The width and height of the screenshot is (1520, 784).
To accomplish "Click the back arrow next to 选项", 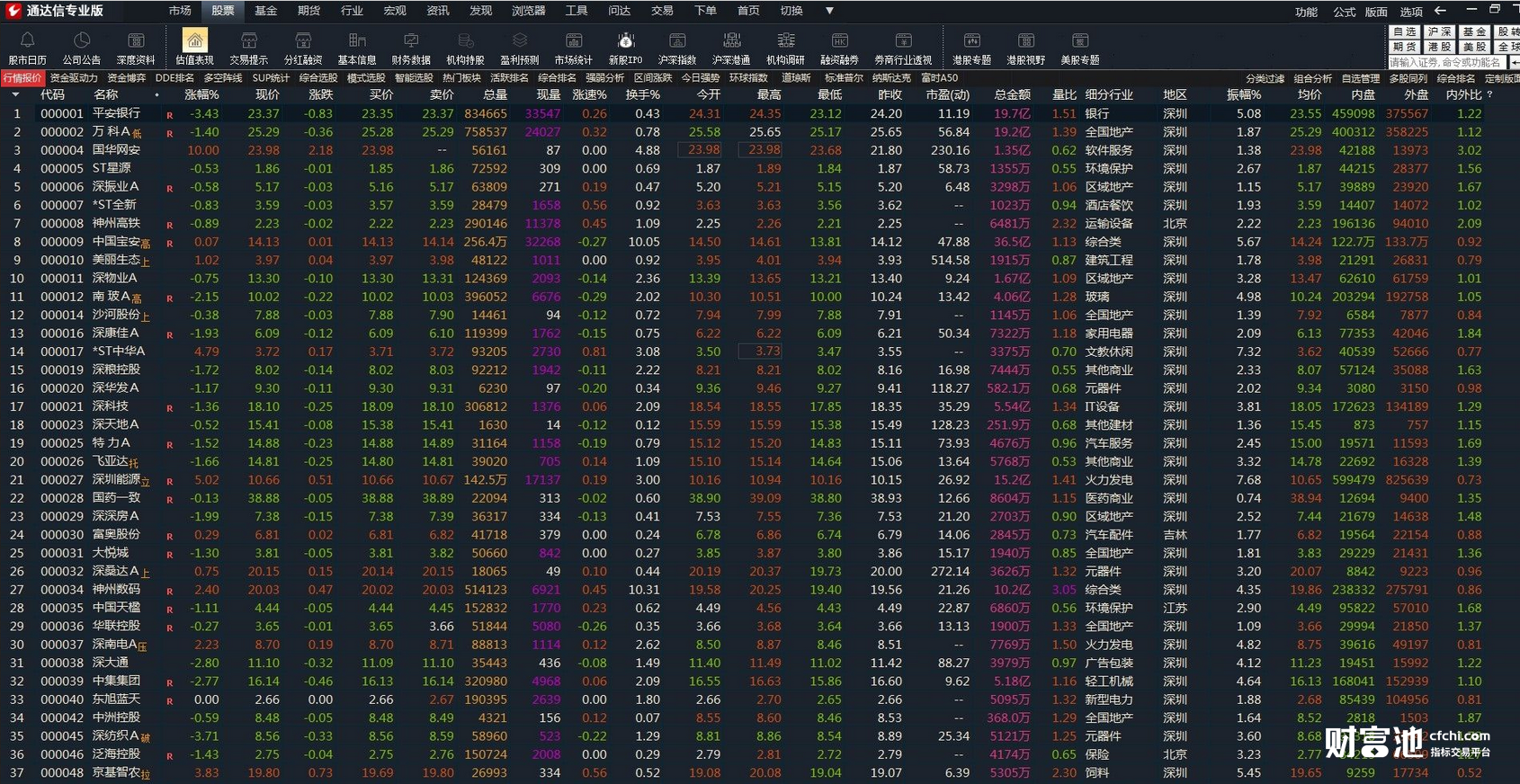I will pos(1440,11).
